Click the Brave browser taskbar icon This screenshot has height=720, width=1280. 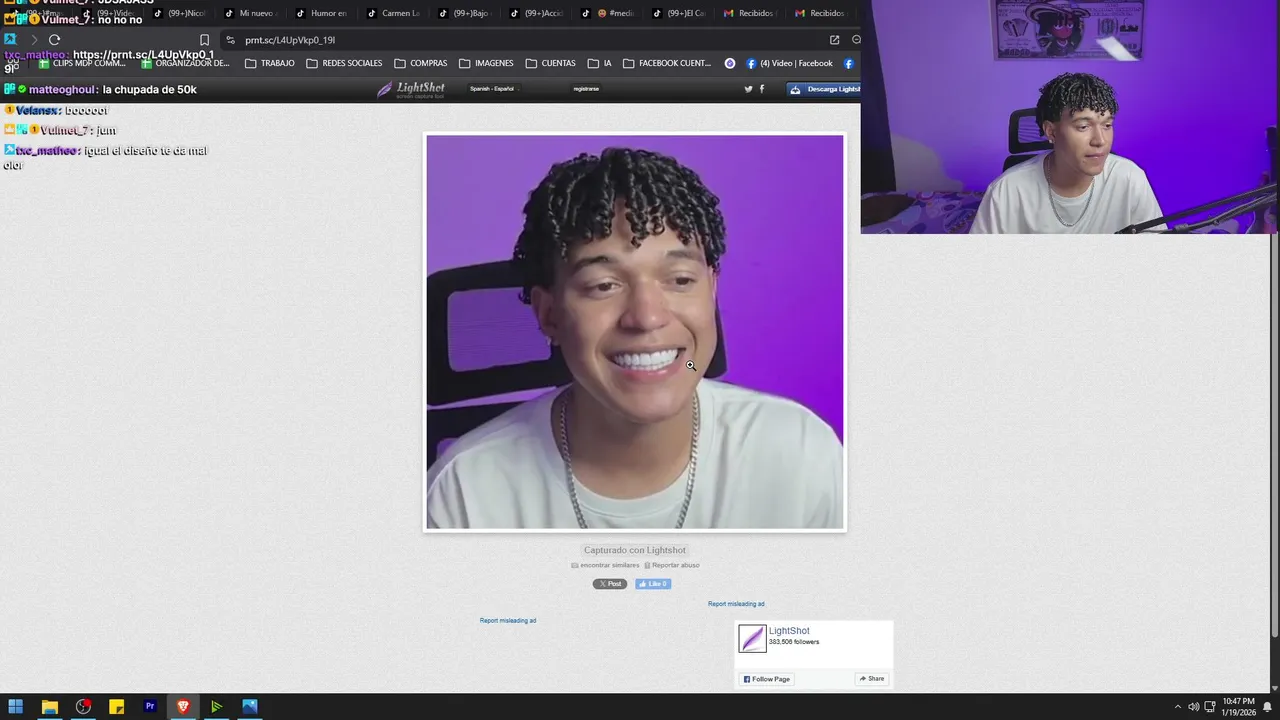tap(183, 707)
